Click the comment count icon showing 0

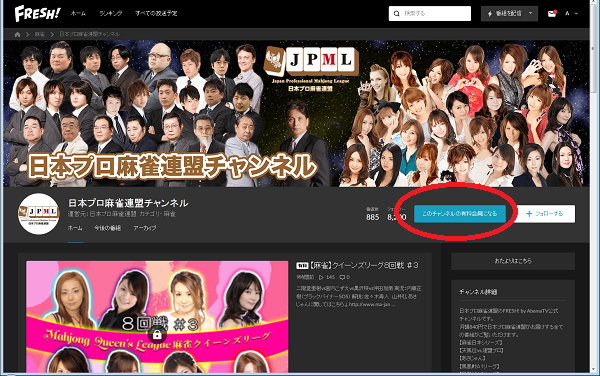tap(342, 277)
